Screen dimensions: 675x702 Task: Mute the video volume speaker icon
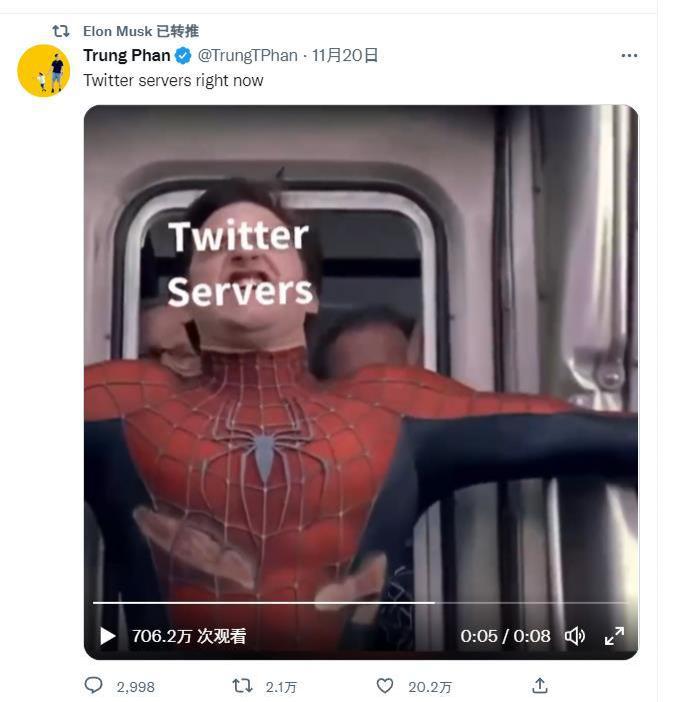point(575,636)
